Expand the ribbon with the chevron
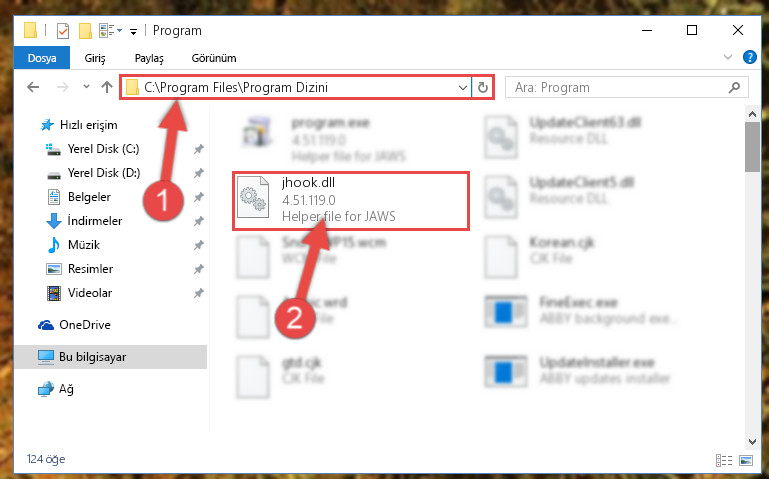The image size is (769, 479). (727, 57)
